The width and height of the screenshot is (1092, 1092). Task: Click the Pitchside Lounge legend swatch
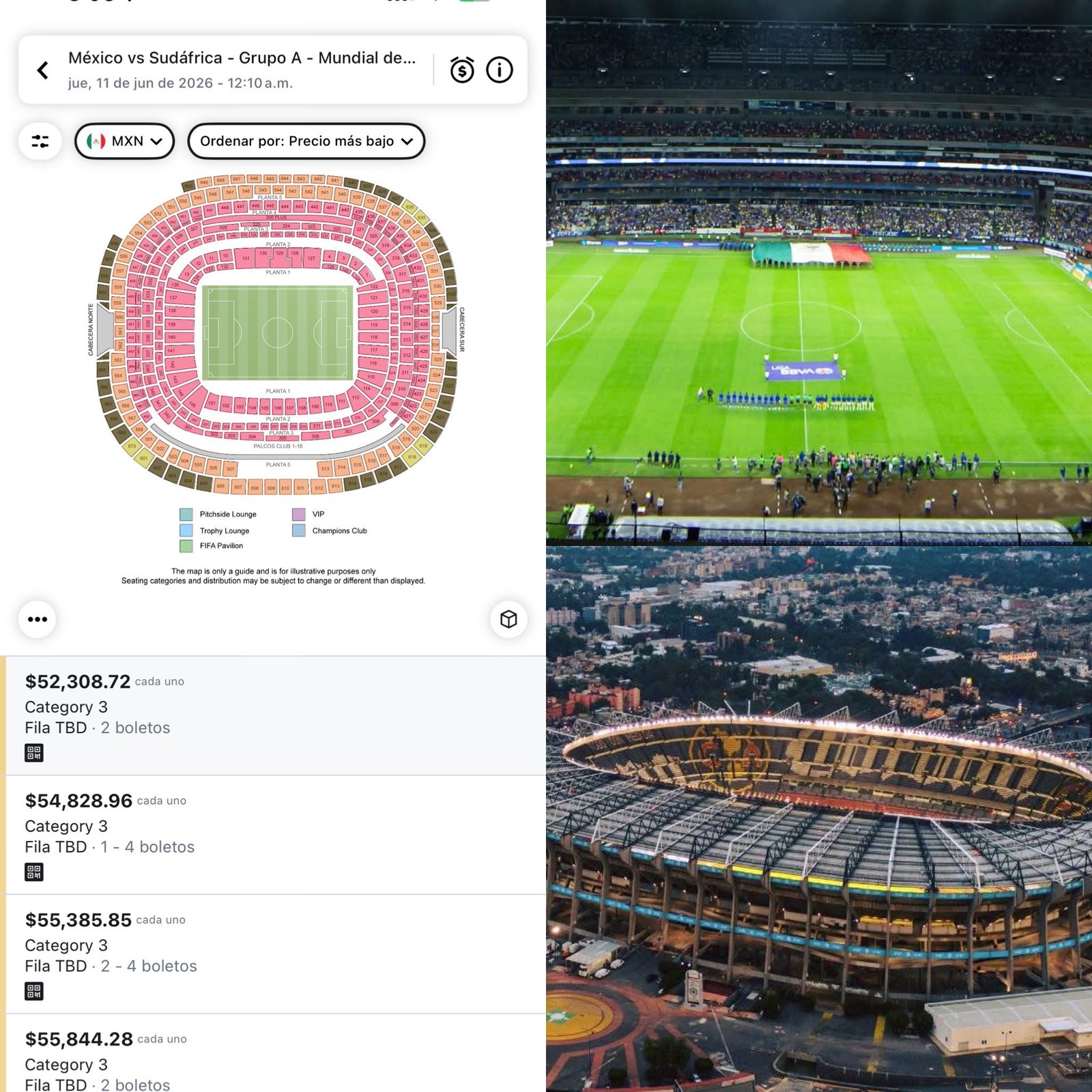186,514
